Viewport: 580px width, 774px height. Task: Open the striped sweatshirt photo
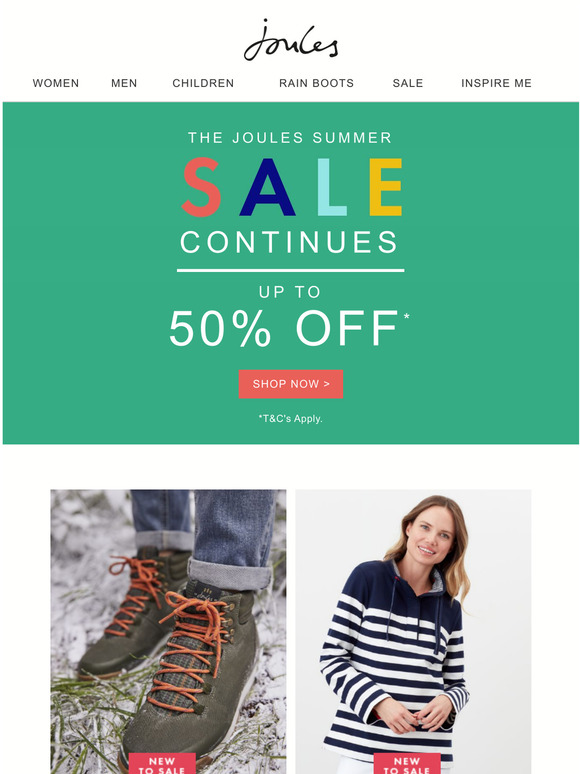tap(413, 631)
